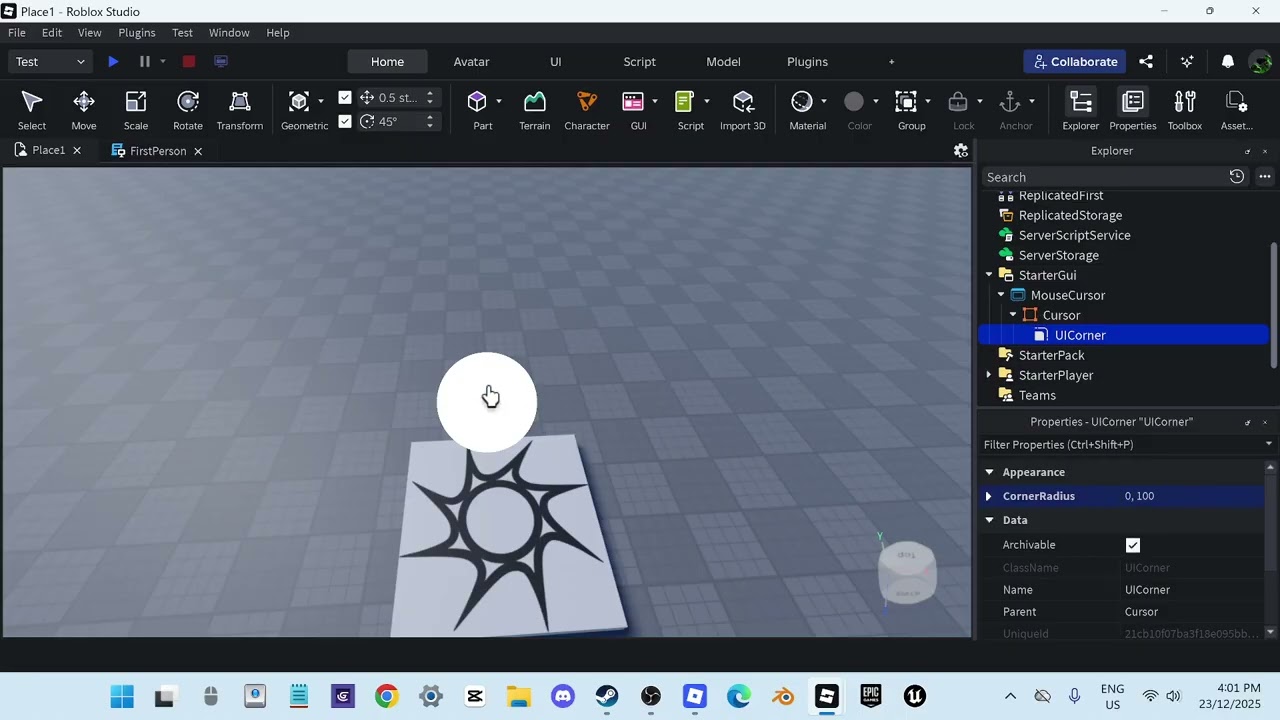Close the FirstPerson tab
Screen dimensions: 1280x720
pyautogui.click(x=198, y=151)
